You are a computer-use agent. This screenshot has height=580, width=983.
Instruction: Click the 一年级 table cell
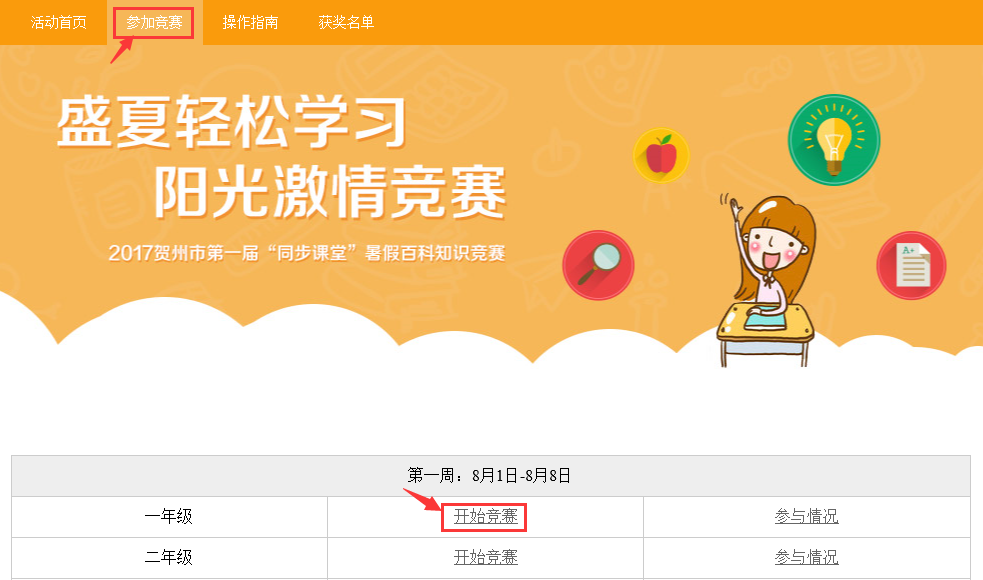(169, 517)
